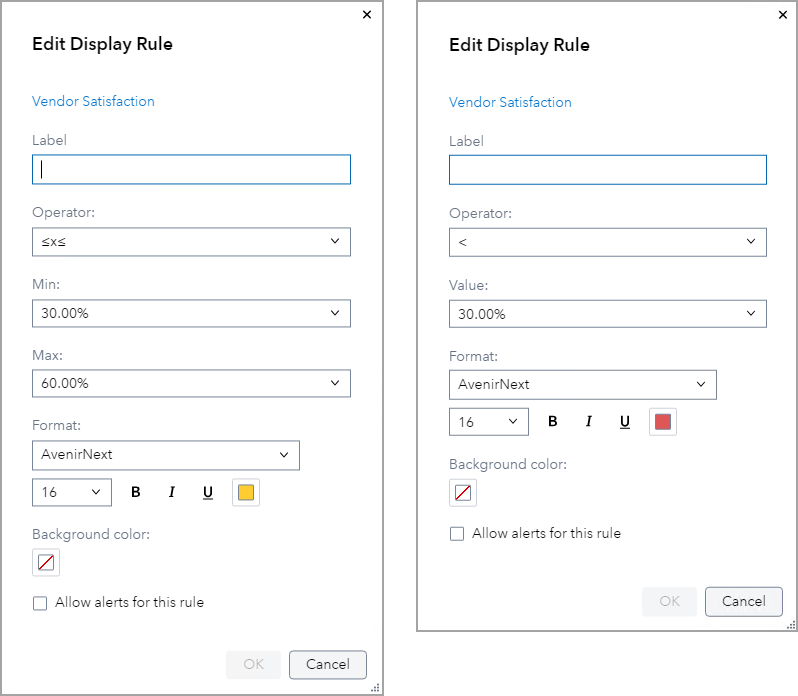798x696 pixels.
Task: Open the ≤x≤ Operator dropdown
Action: (x=191, y=242)
